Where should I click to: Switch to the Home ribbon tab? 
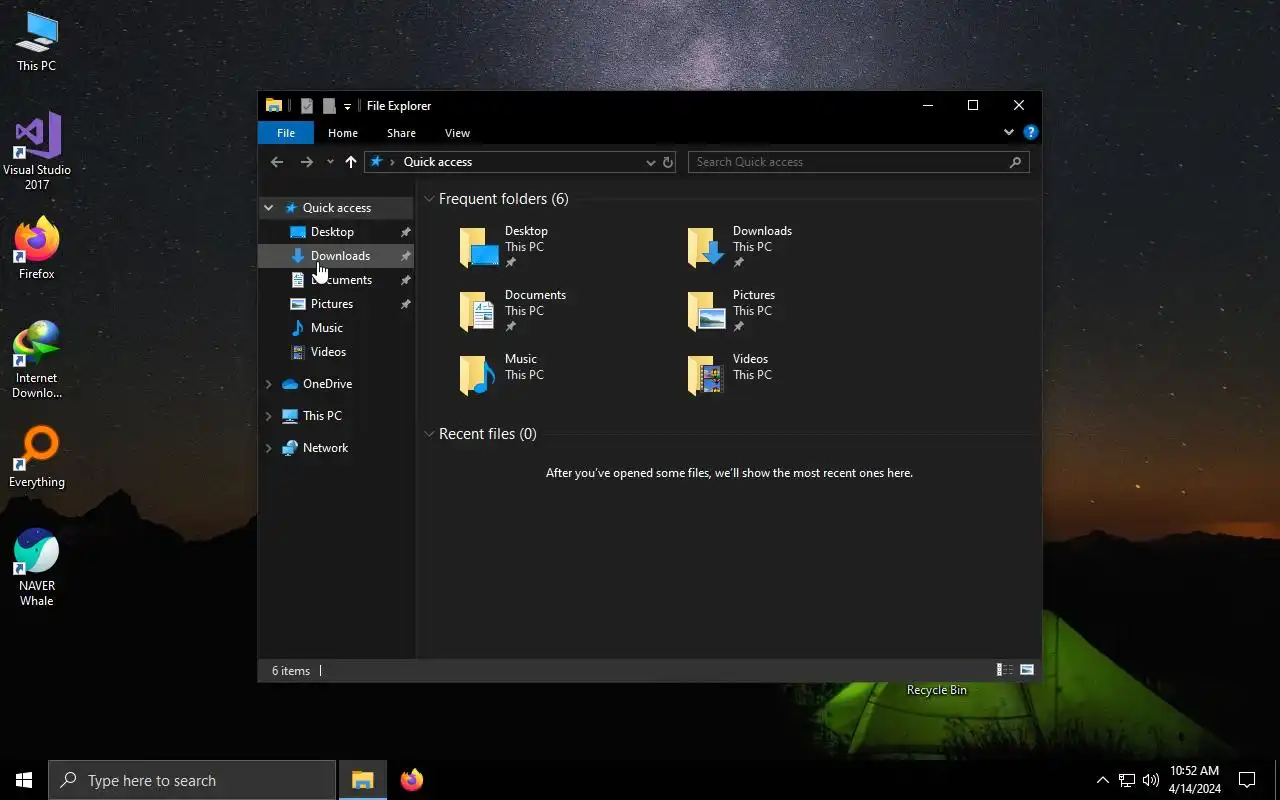(343, 133)
